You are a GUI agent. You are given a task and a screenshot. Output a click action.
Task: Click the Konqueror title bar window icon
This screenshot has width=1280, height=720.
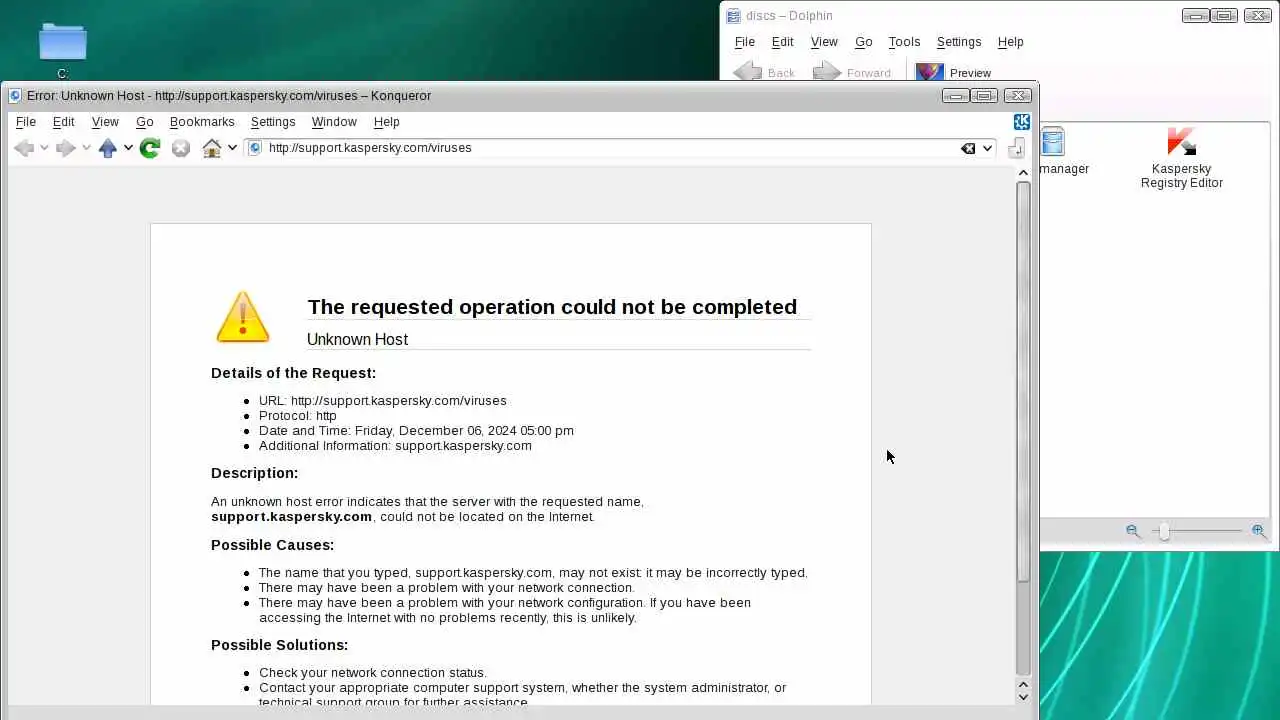15,96
